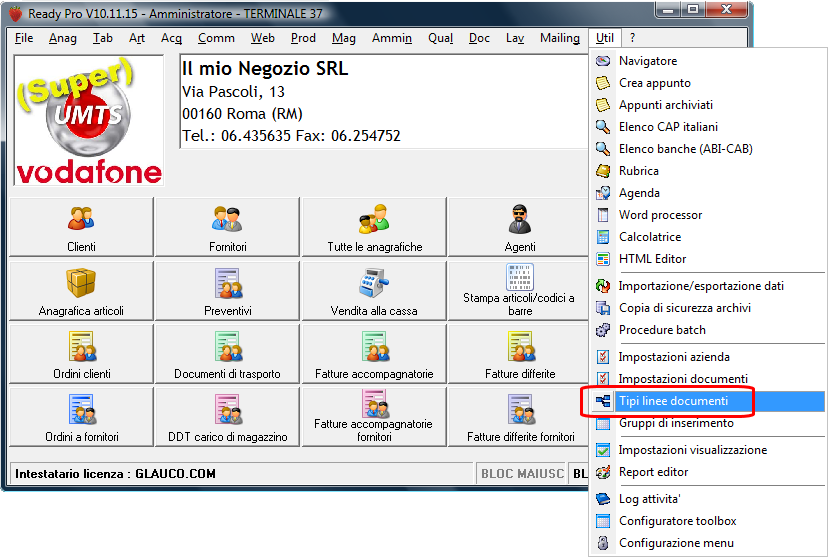
Task: Click the Importazione/esportazione dati icon
Action: pos(603,286)
